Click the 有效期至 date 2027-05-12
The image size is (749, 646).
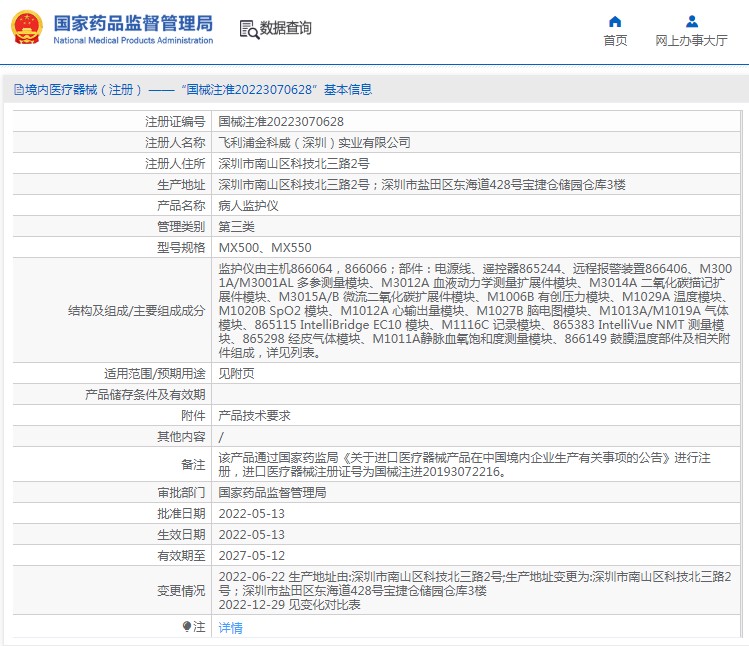251,555
